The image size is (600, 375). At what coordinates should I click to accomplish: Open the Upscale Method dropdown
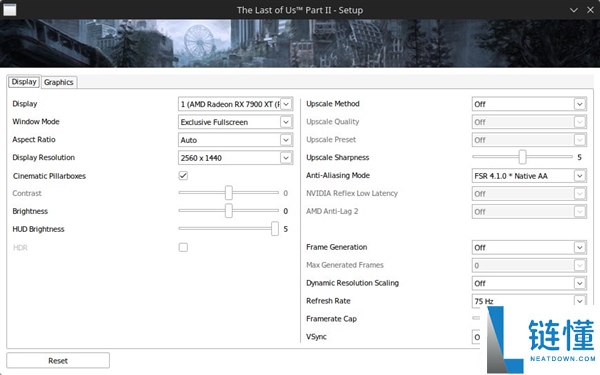click(x=529, y=104)
